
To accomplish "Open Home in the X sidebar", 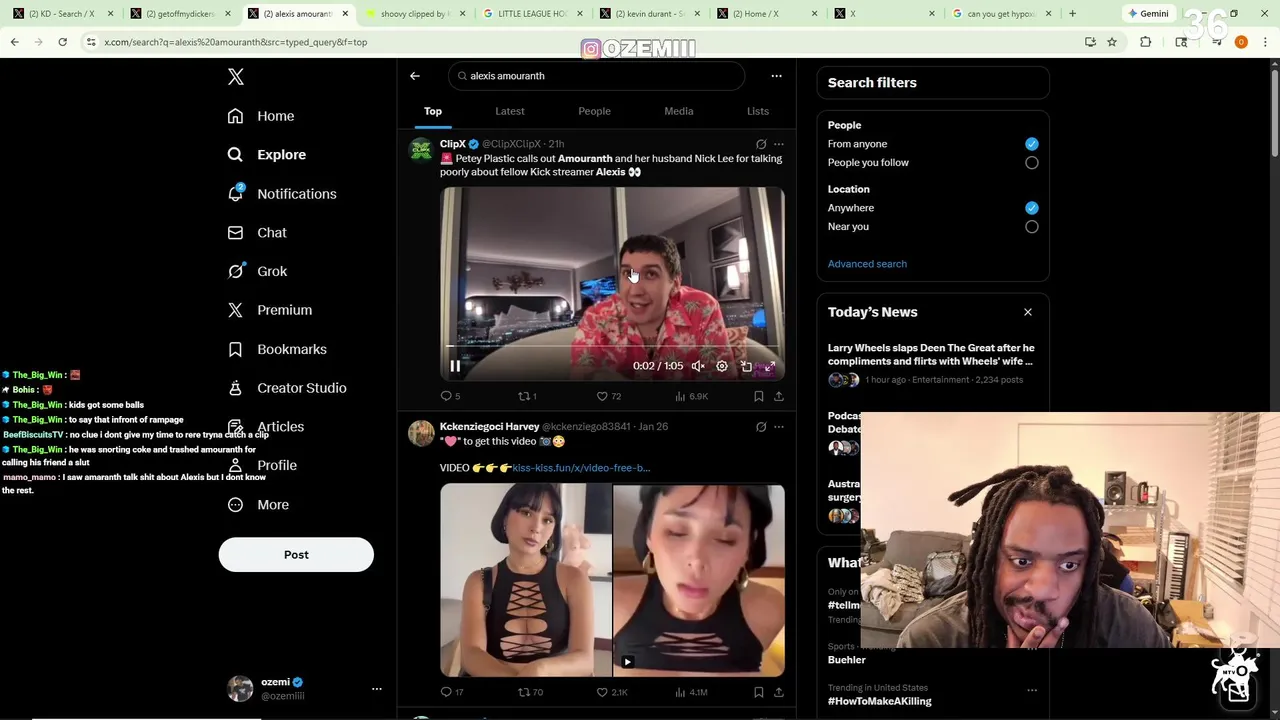I will 261,116.
